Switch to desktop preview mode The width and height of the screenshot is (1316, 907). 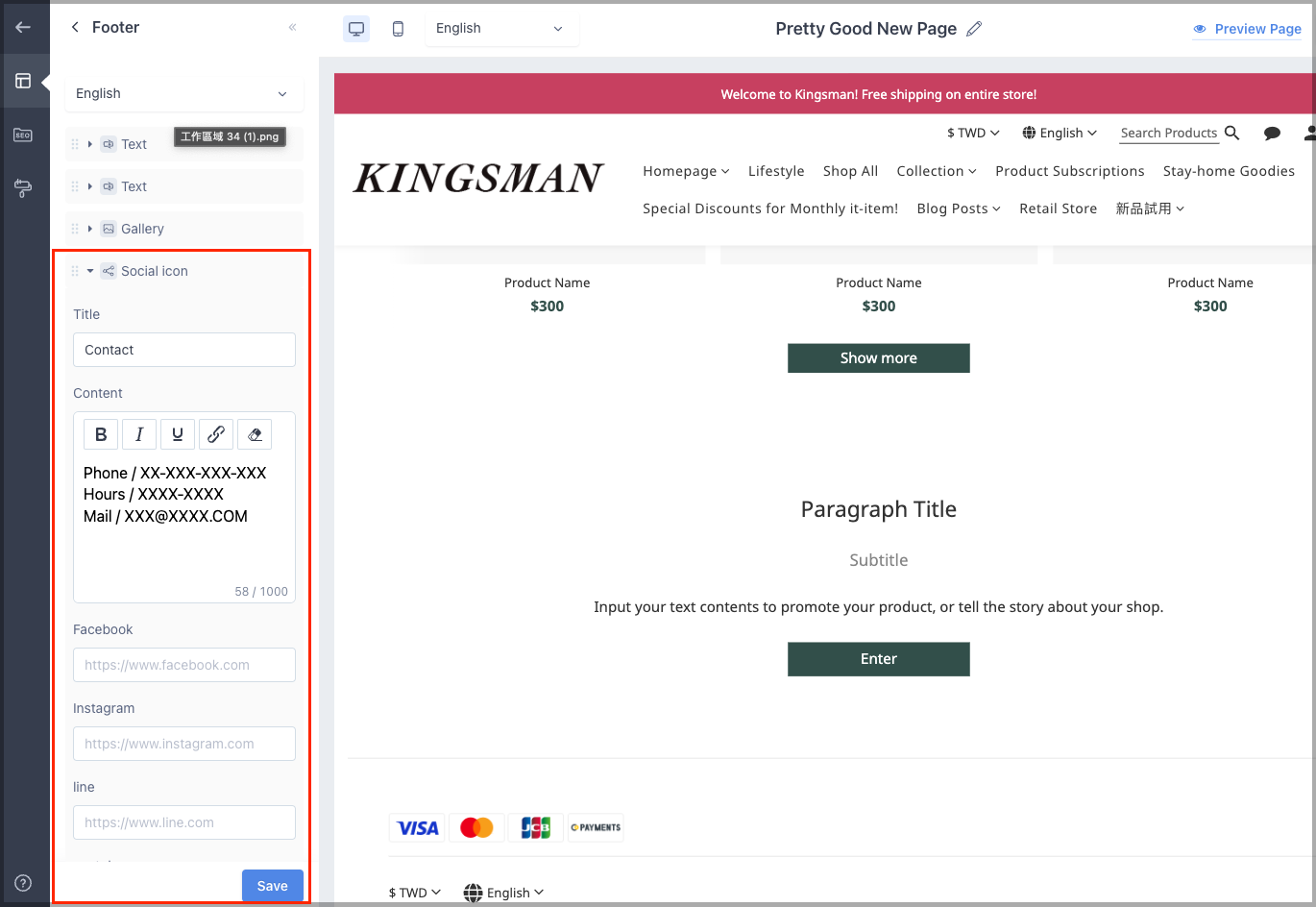(x=356, y=29)
